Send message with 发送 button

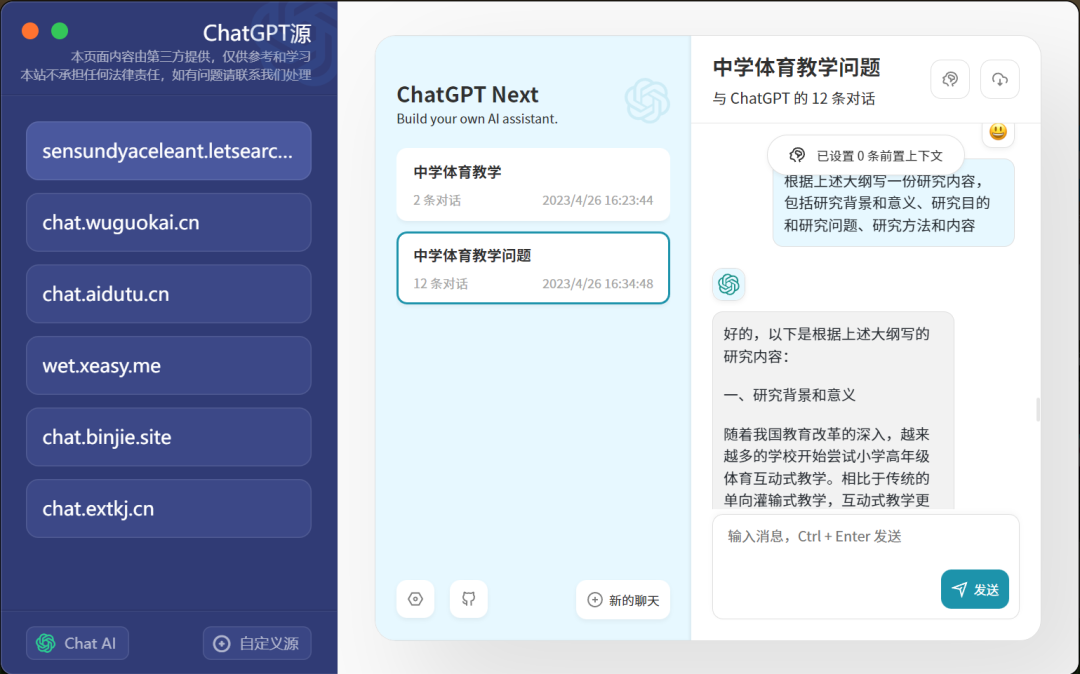pos(975,589)
